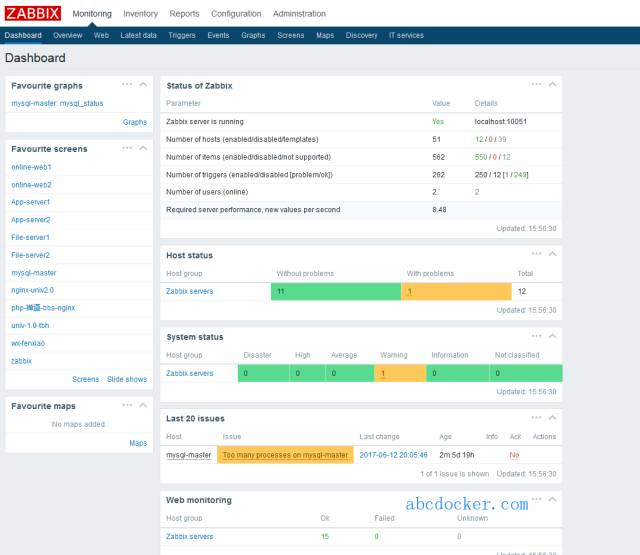Collapse the System status widget

tap(552, 336)
